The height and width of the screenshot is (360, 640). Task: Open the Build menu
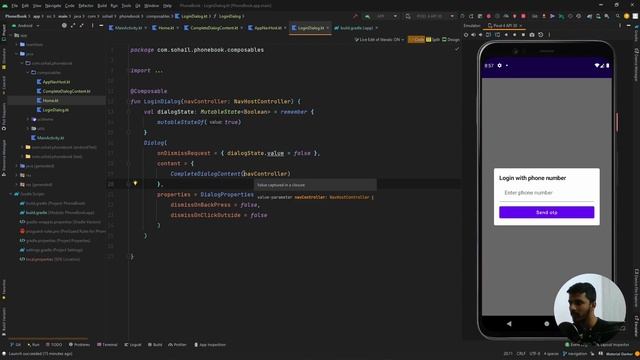(x=102, y=6)
